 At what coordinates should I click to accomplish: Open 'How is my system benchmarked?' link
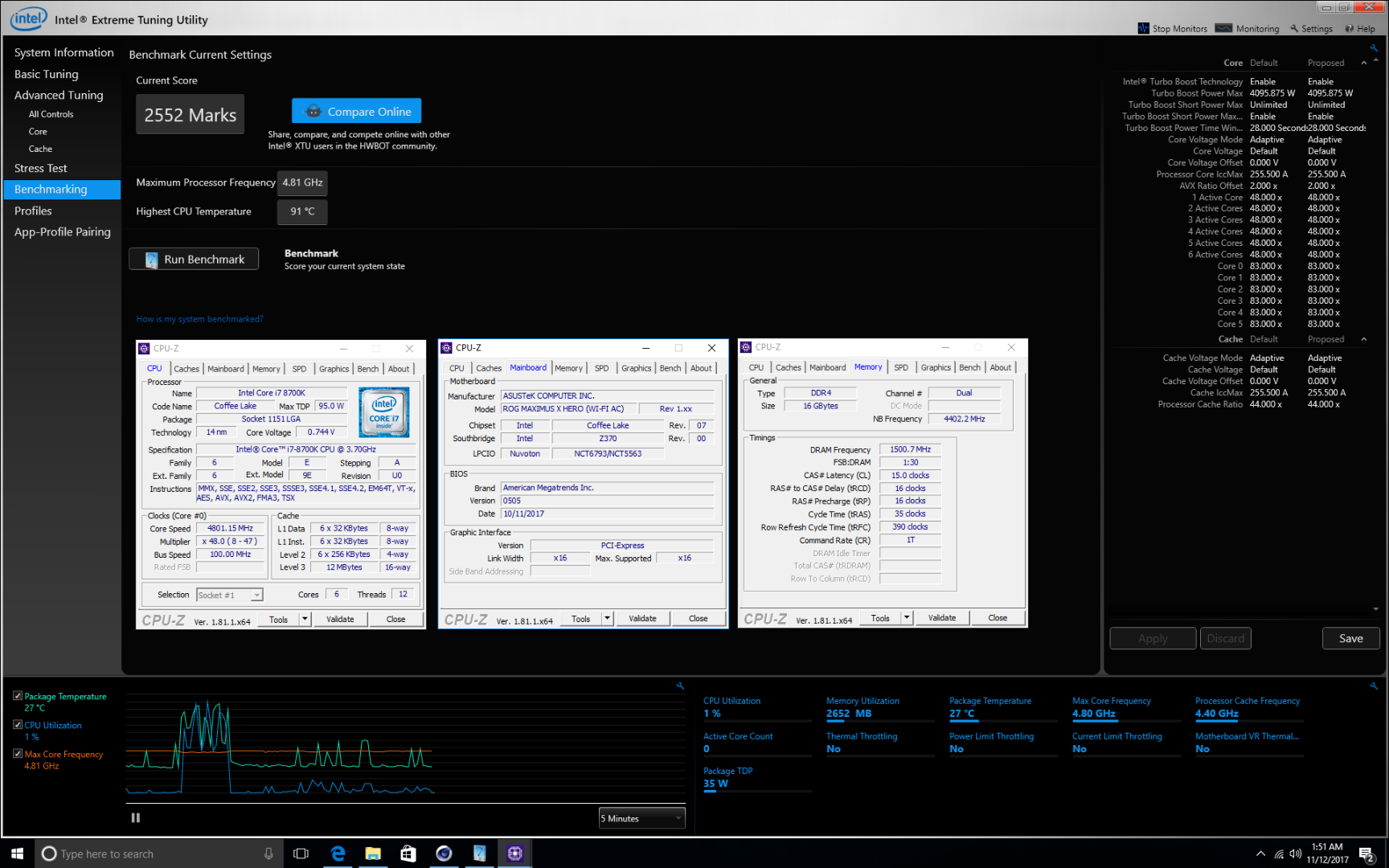[199, 319]
